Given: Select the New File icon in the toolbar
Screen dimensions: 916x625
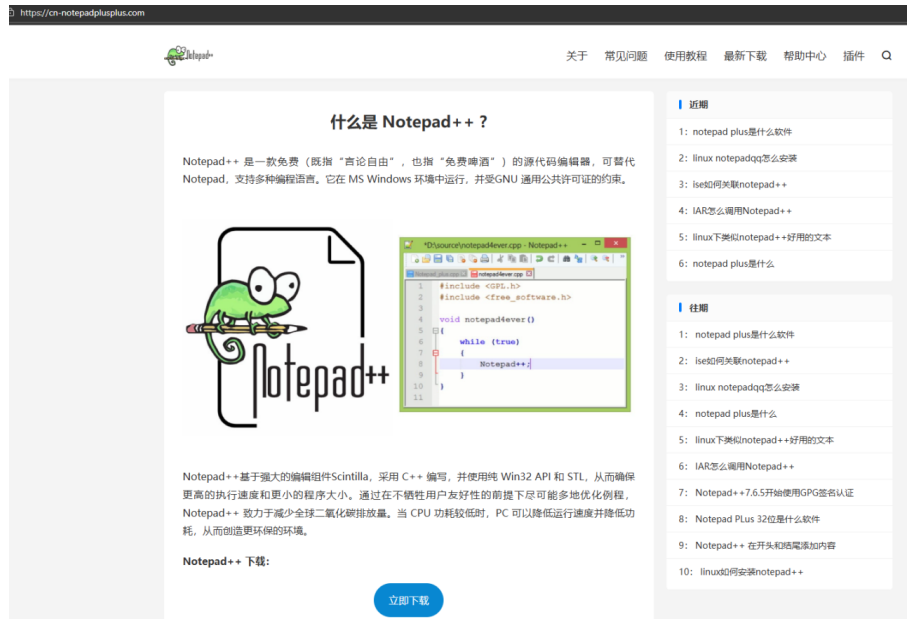Looking at the screenshot, I should [x=414, y=259].
